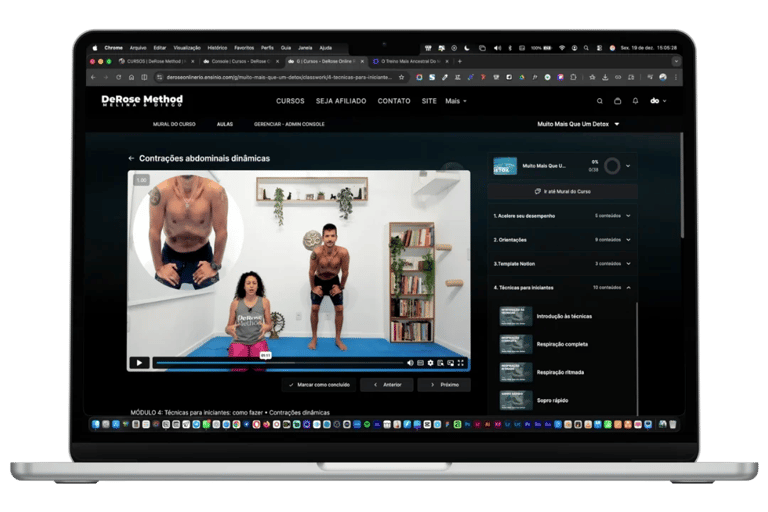Open Wi-Fi status in menu bar
This screenshot has height=512, width=768.
[562, 48]
